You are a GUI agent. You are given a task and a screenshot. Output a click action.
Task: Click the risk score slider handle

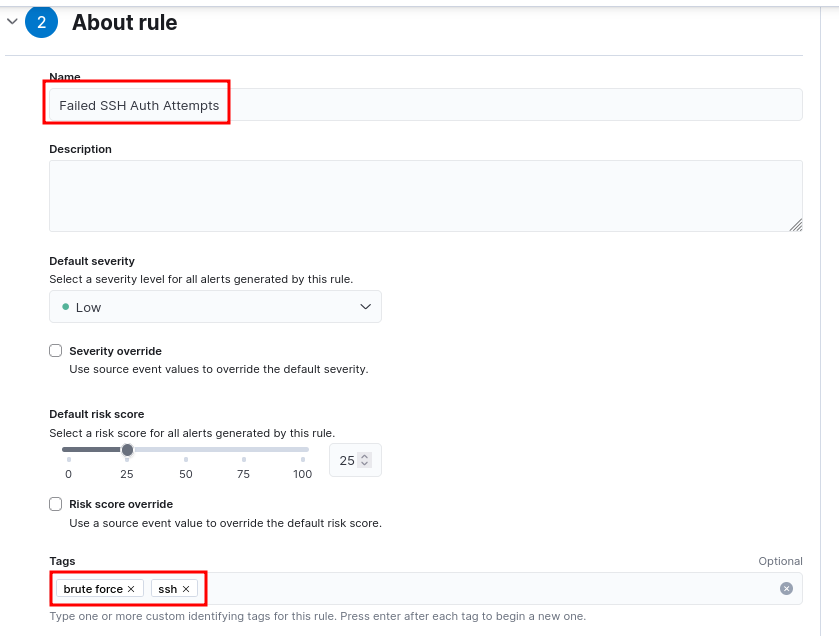[x=127, y=450]
